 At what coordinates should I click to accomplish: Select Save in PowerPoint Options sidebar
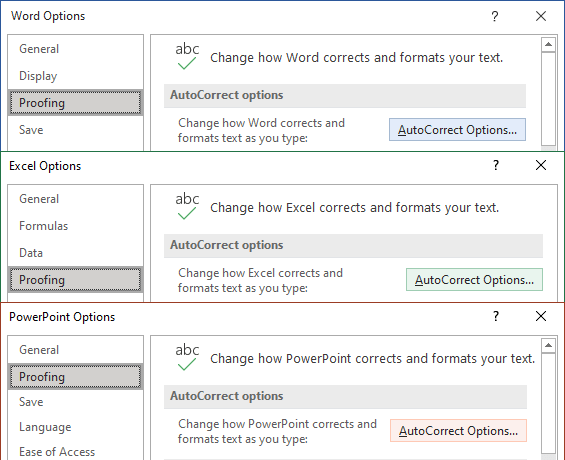pyautogui.click(x=75, y=402)
